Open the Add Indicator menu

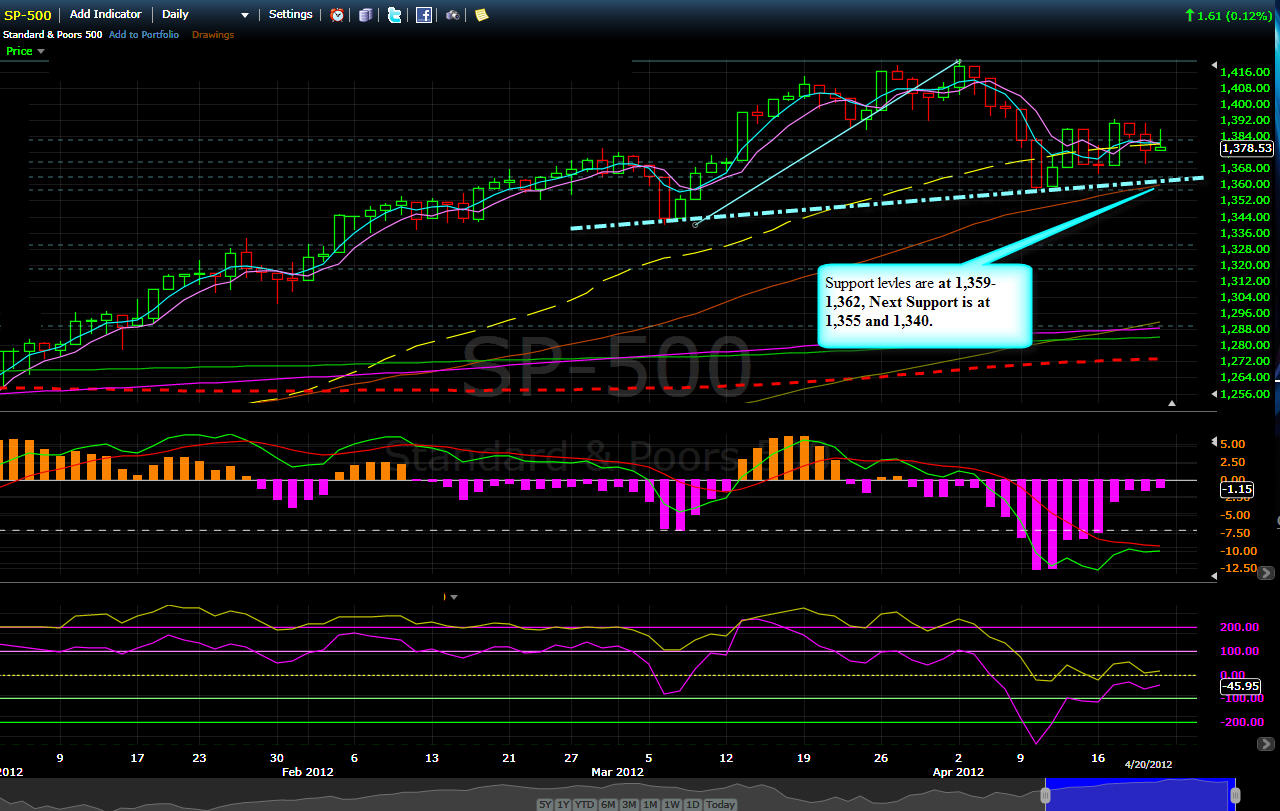[105, 15]
